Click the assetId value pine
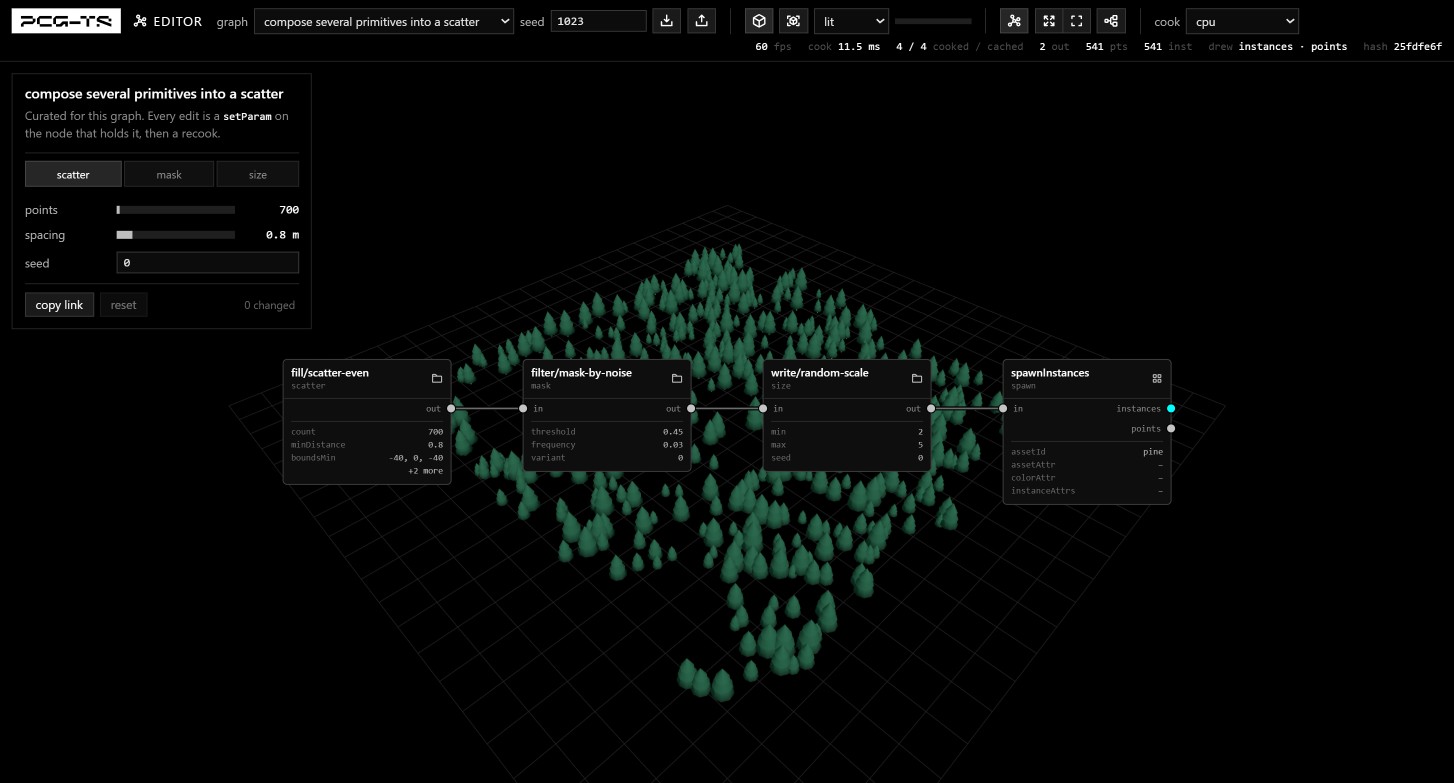Image resolution: width=1454 pixels, height=783 pixels. [x=1153, y=452]
